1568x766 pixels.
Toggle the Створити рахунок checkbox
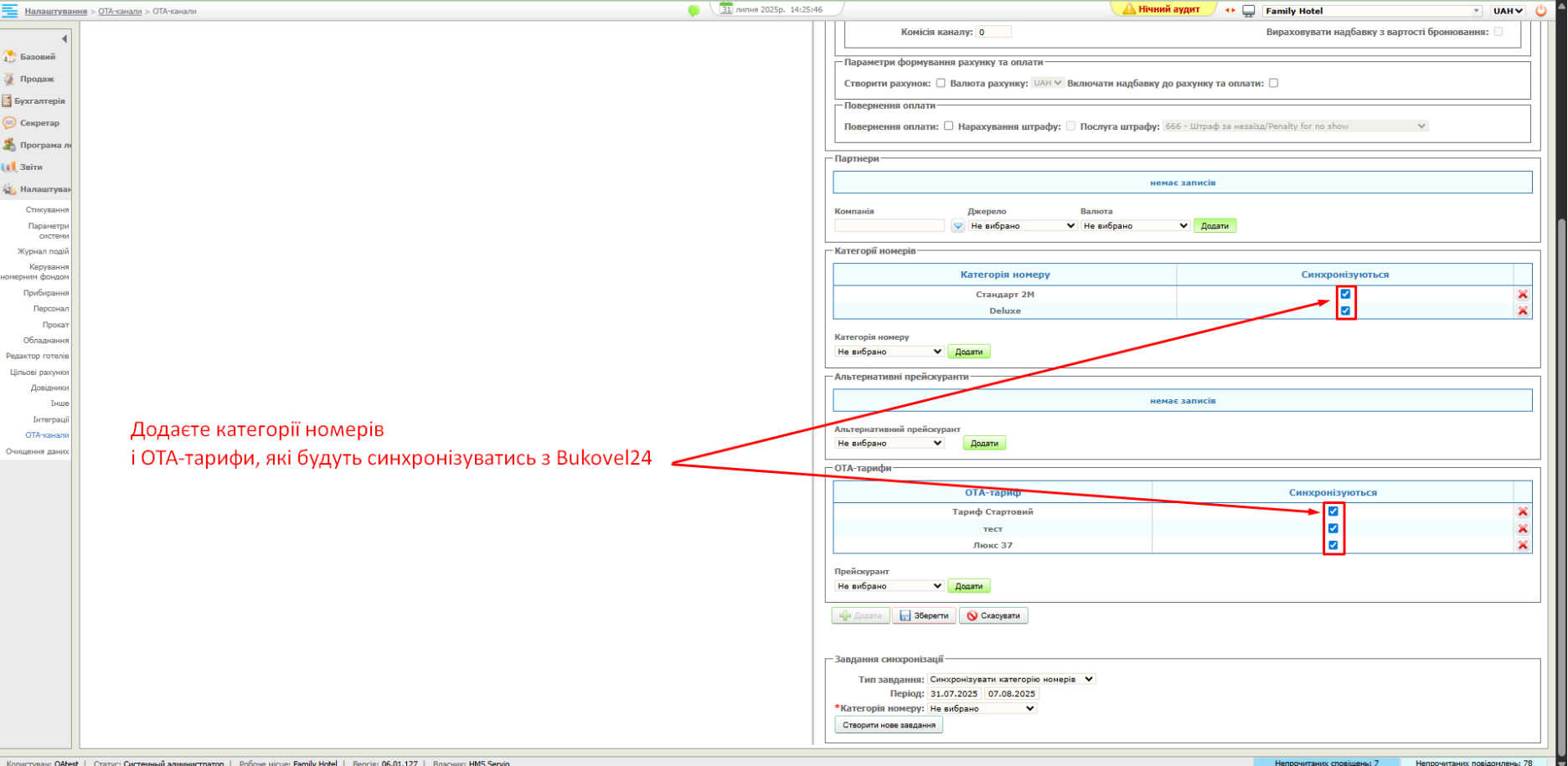click(941, 83)
